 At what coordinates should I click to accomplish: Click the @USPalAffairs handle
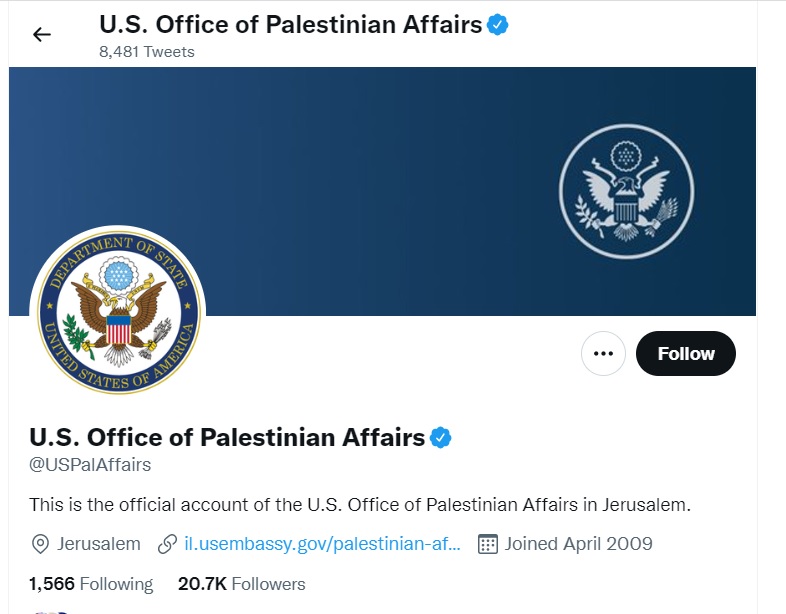point(90,465)
